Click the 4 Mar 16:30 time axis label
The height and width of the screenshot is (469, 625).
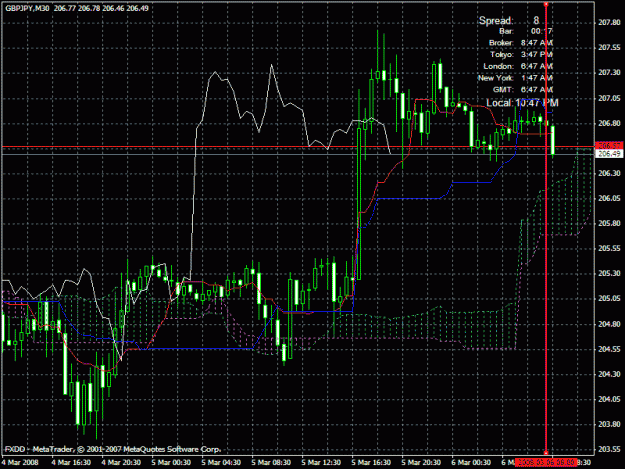click(x=71, y=463)
